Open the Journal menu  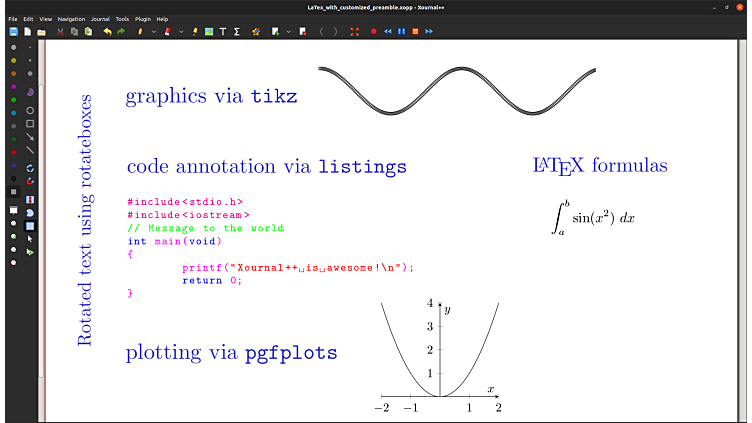(x=100, y=19)
